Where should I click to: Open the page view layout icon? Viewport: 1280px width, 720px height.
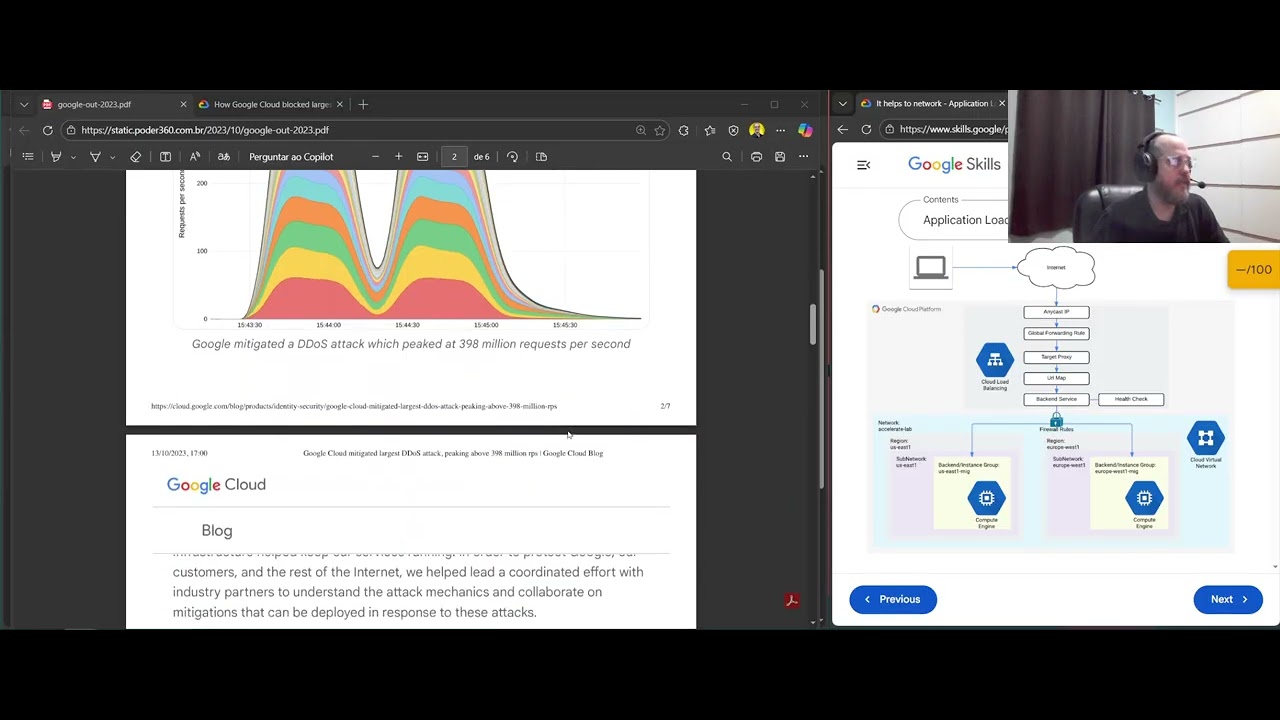click(541, 157)
